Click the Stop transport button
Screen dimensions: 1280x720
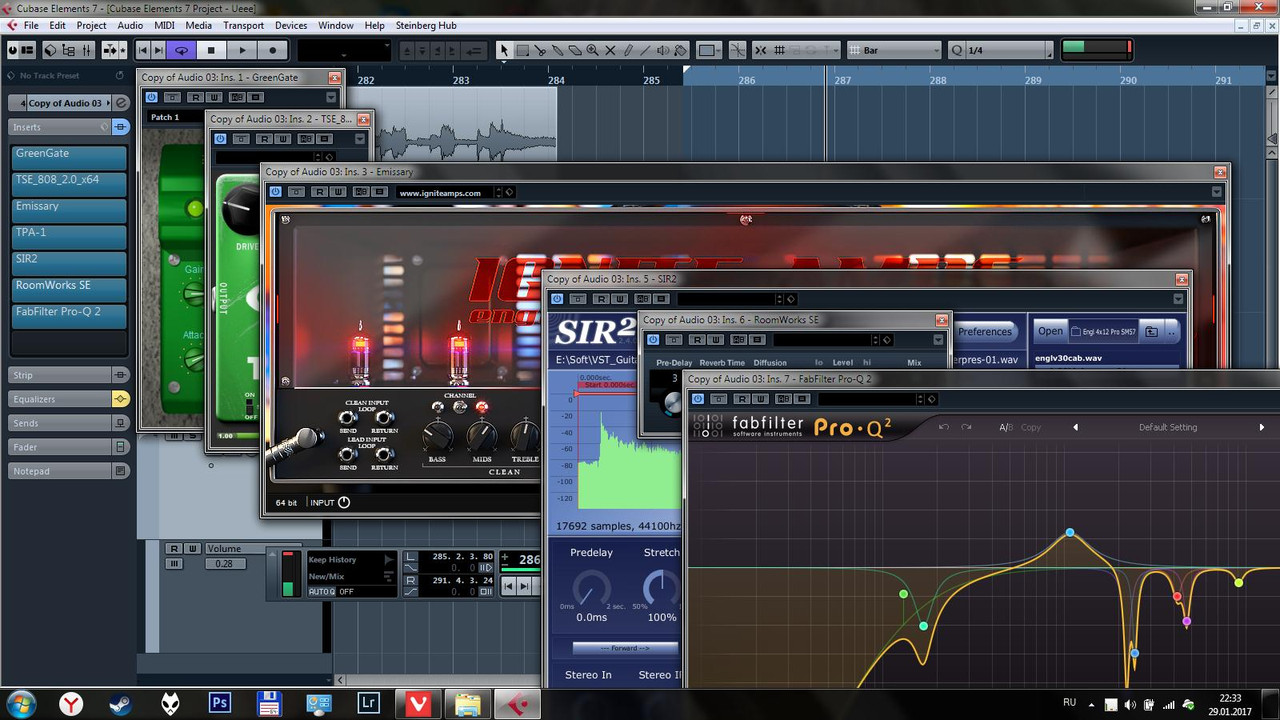tap(211, 50)
